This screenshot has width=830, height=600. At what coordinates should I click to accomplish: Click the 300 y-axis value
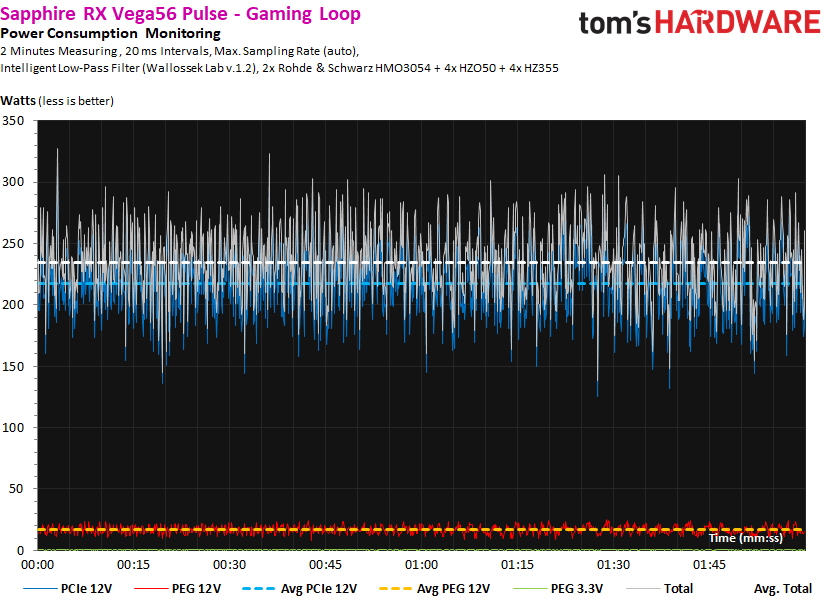13,182
